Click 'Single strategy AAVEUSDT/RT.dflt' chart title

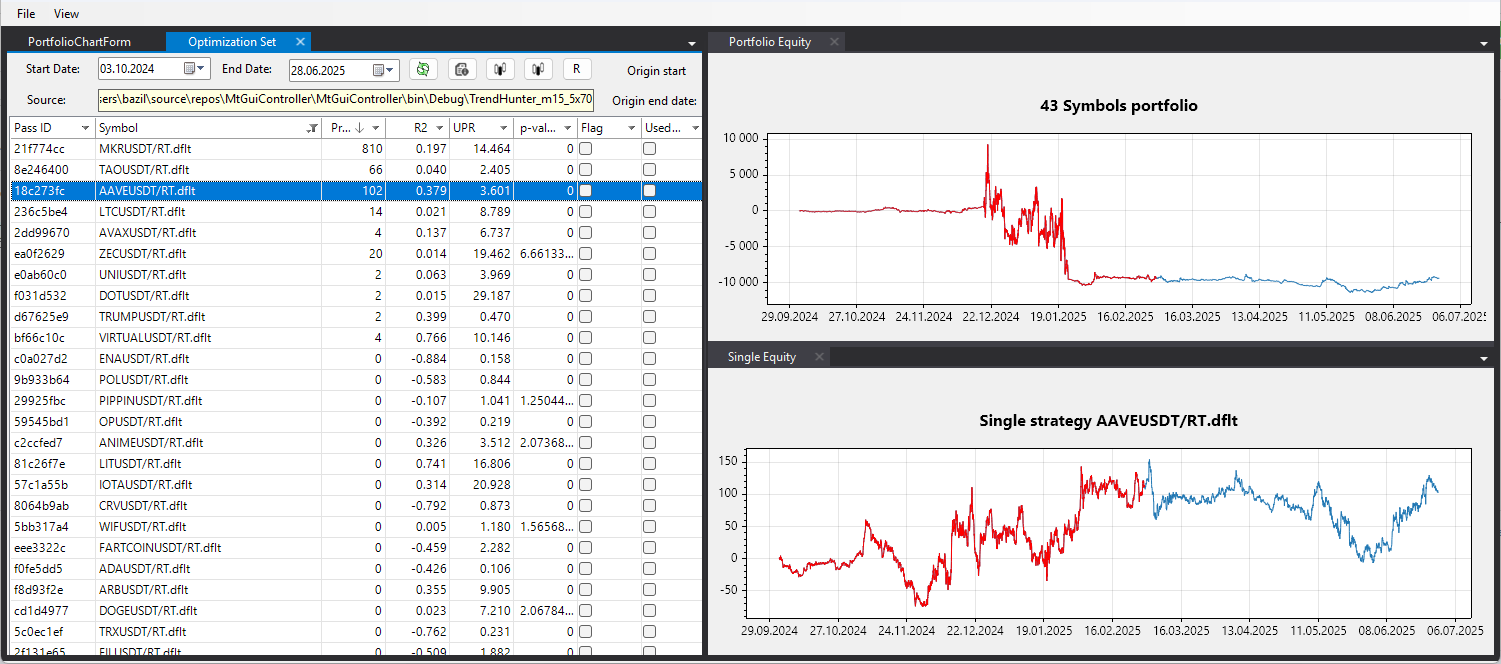click(1108, 421)
